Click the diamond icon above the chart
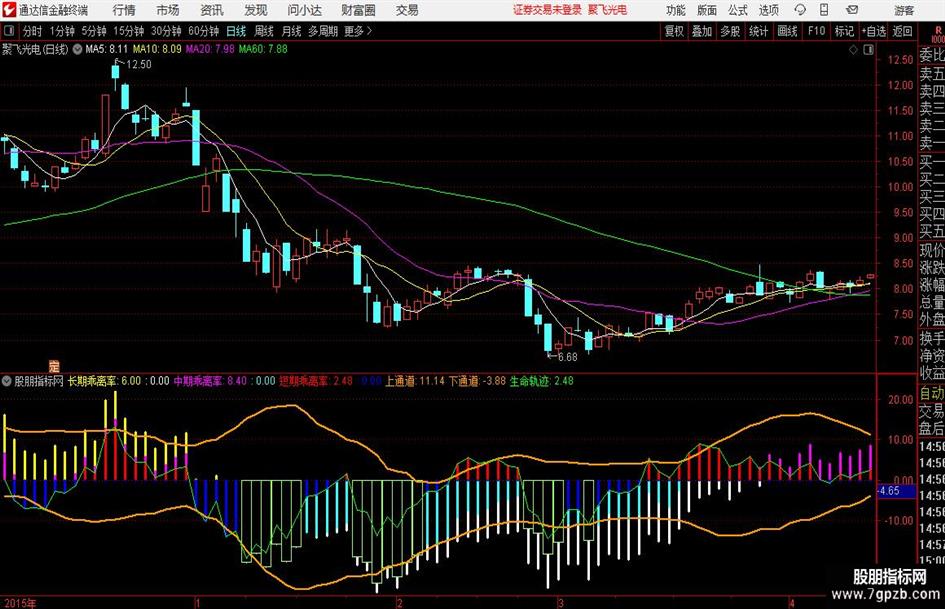This screenshot has width=945, height=609. [853, 50]
